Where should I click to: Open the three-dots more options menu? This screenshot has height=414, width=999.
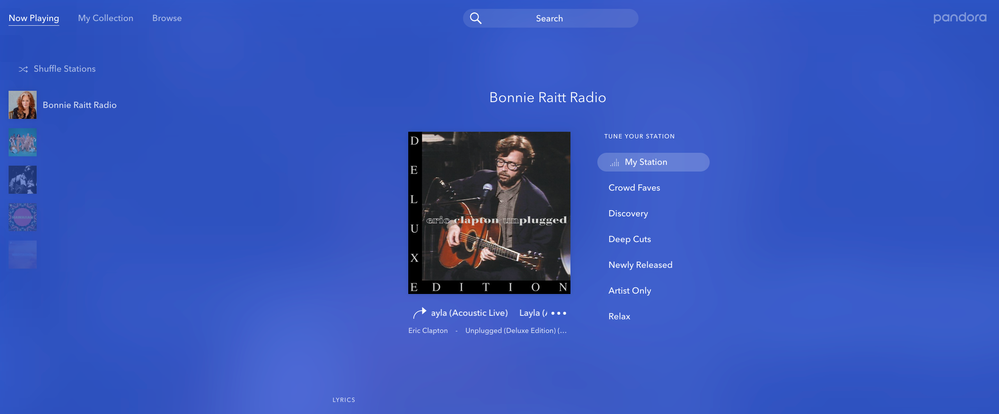(559, 313)
